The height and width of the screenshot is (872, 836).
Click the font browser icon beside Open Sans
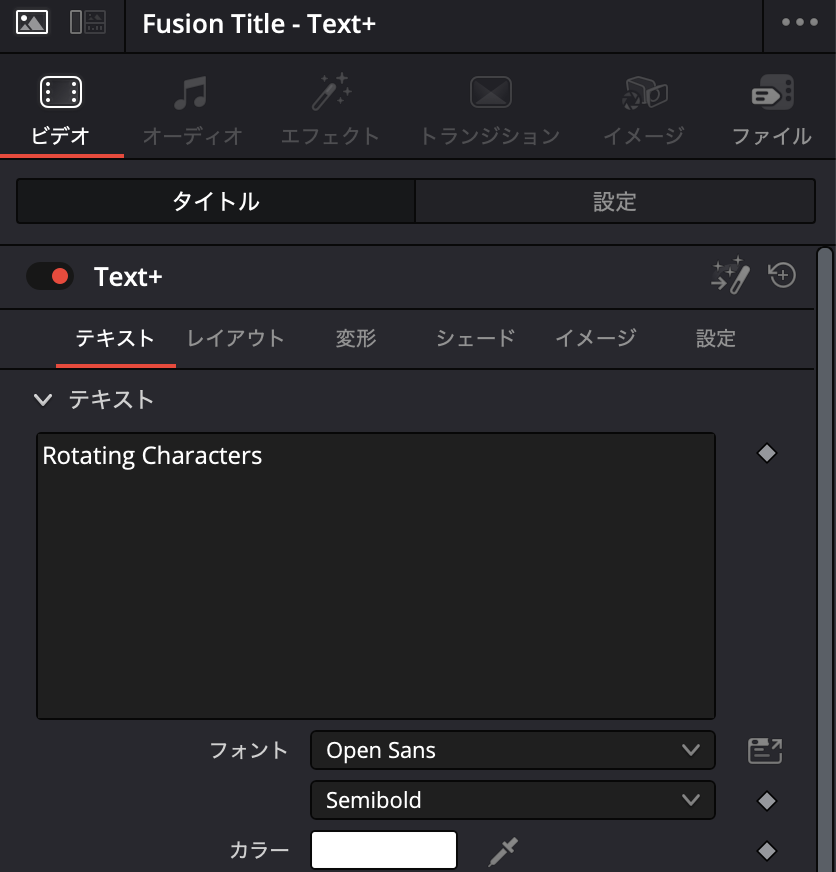(765, 750)
